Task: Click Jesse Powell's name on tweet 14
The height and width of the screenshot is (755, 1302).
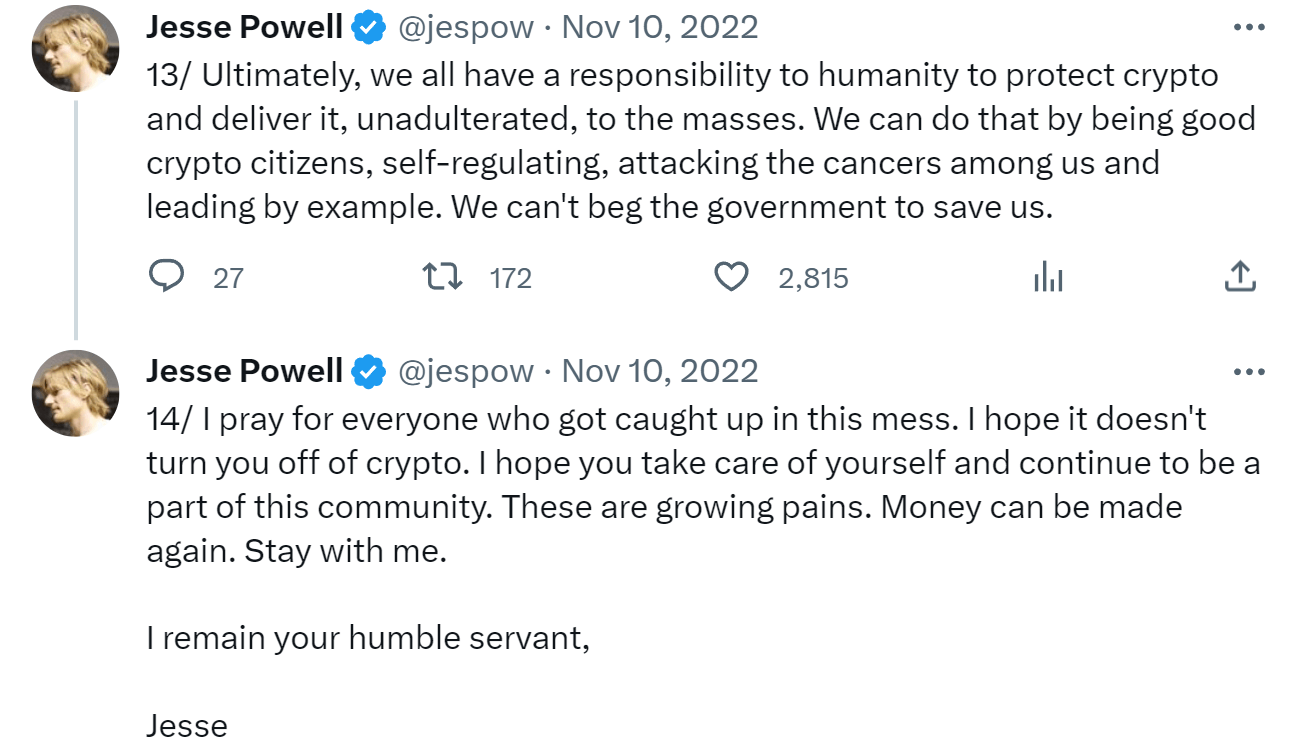Action: pos(244,370)
